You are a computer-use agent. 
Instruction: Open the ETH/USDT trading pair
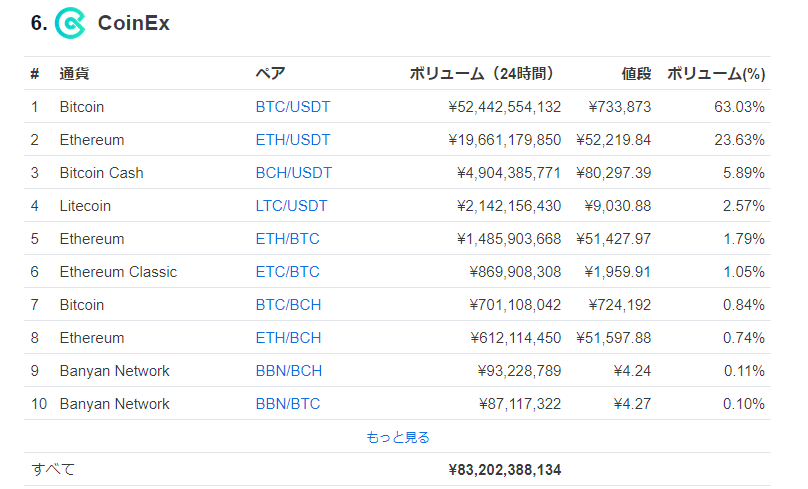293,140
